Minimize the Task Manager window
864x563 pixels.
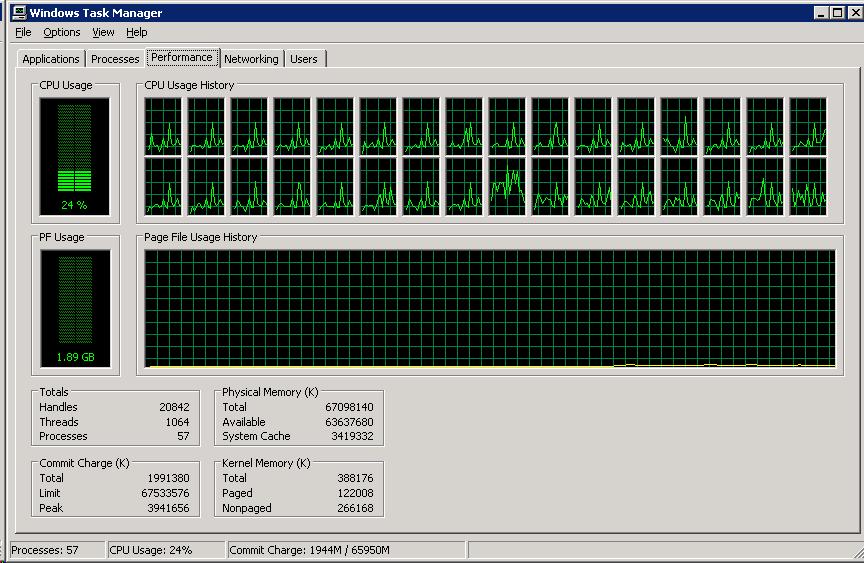(x=820, y=12)
